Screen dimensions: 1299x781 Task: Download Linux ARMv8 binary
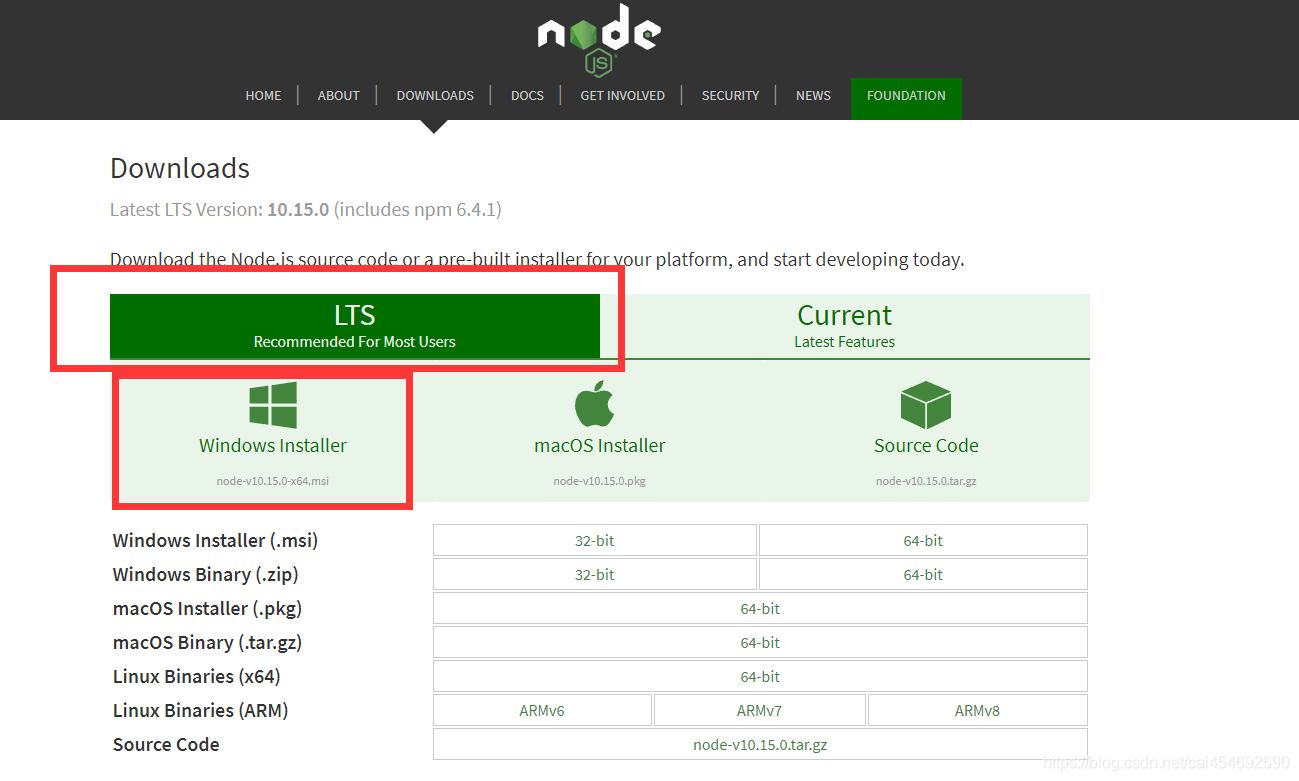point(977,710)
